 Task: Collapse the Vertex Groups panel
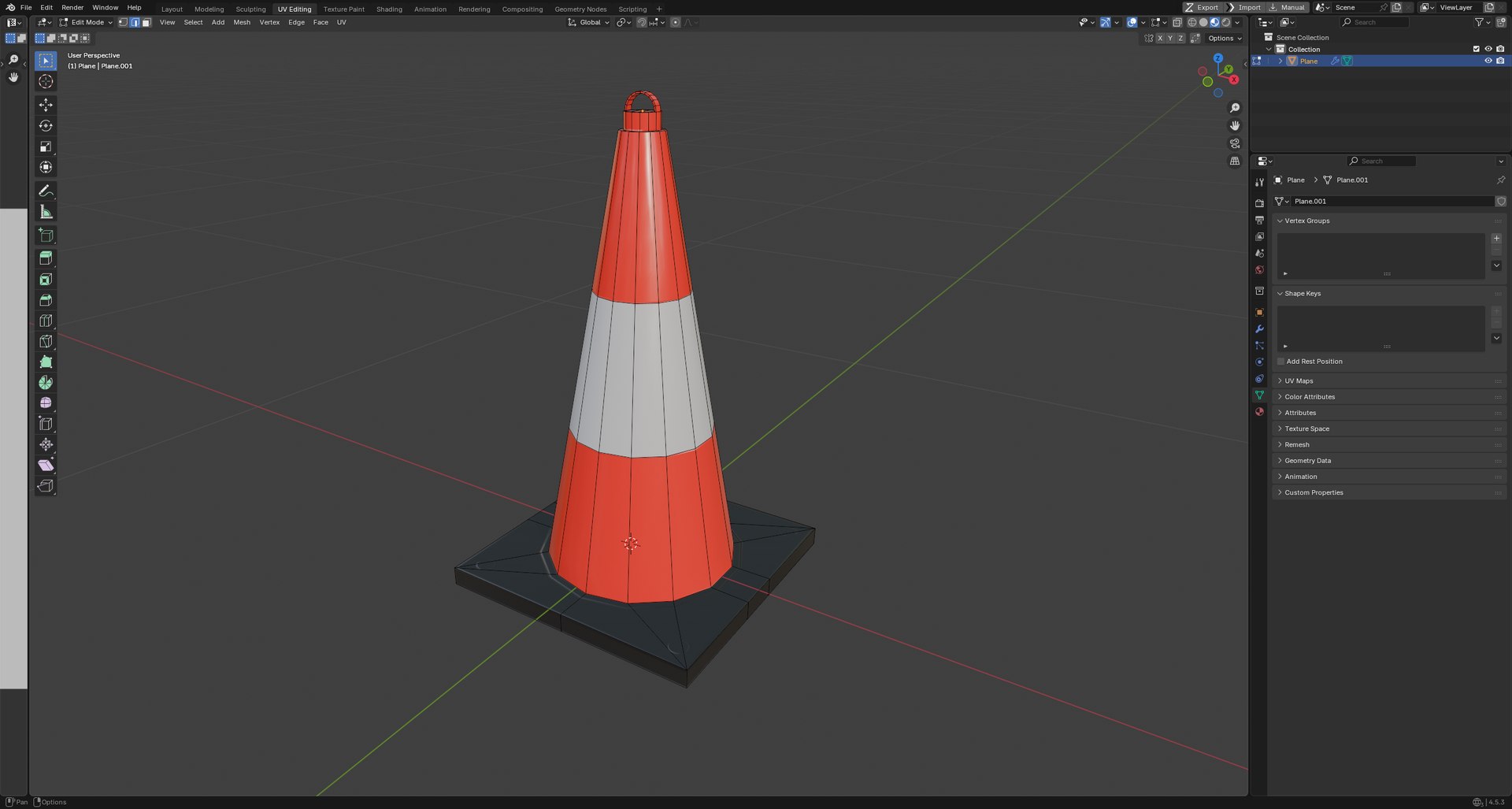[1390, 221]
